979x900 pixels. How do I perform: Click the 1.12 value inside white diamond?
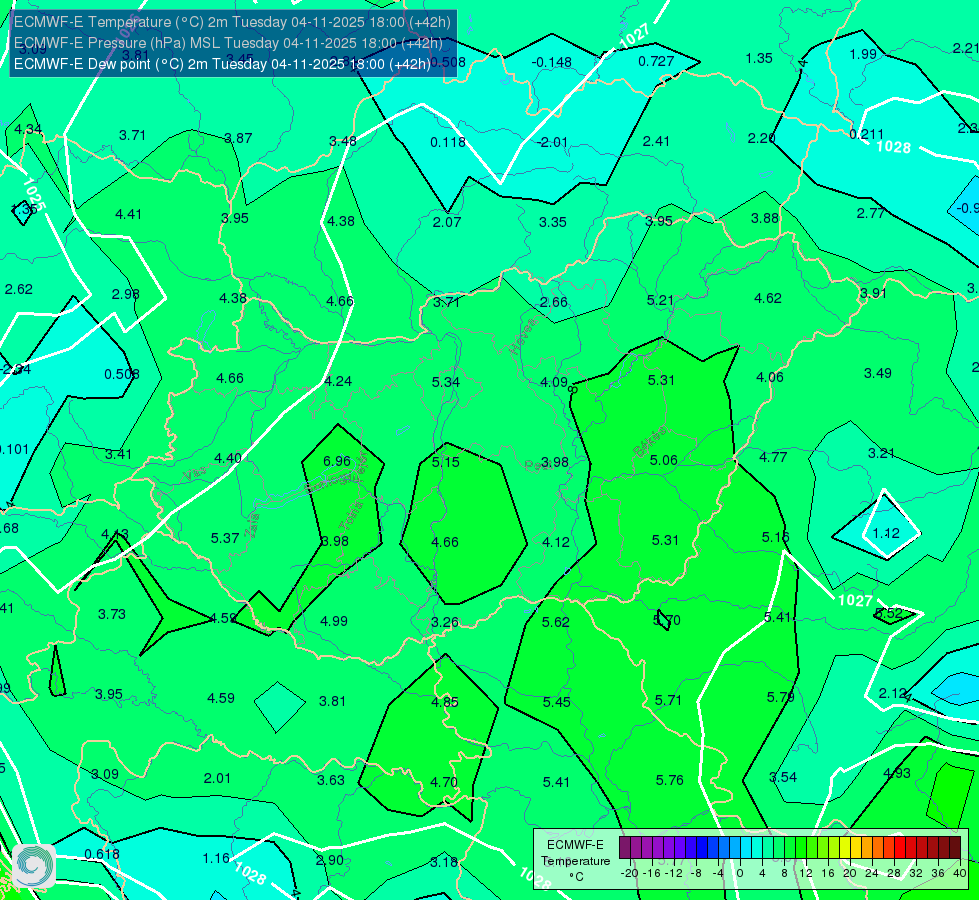885,533
